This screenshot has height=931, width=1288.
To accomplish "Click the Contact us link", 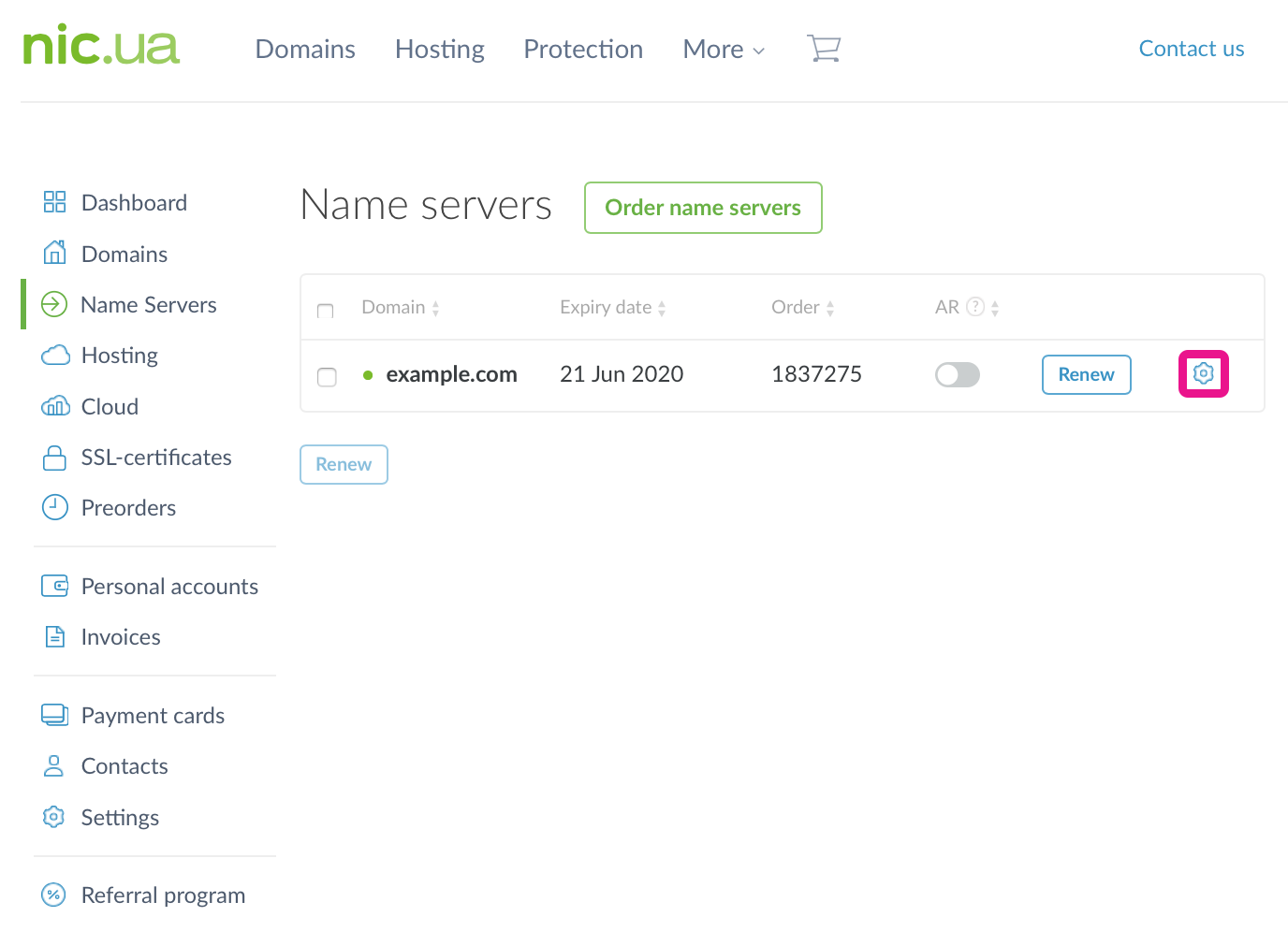I will tap(1191, 49).
